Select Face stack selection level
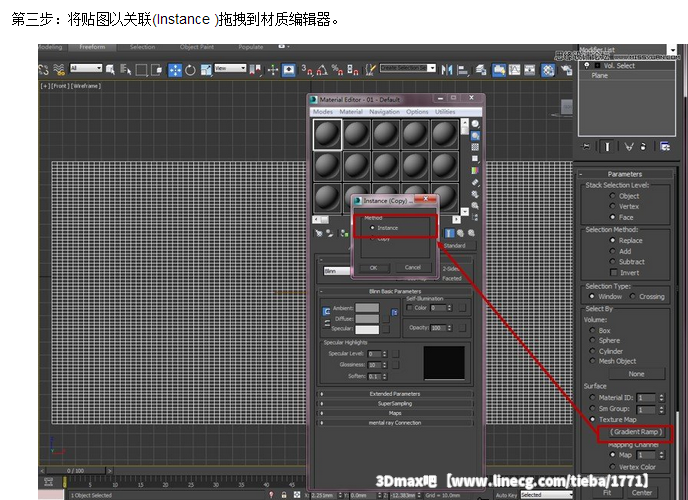688x500 pixels. [613, 217]
